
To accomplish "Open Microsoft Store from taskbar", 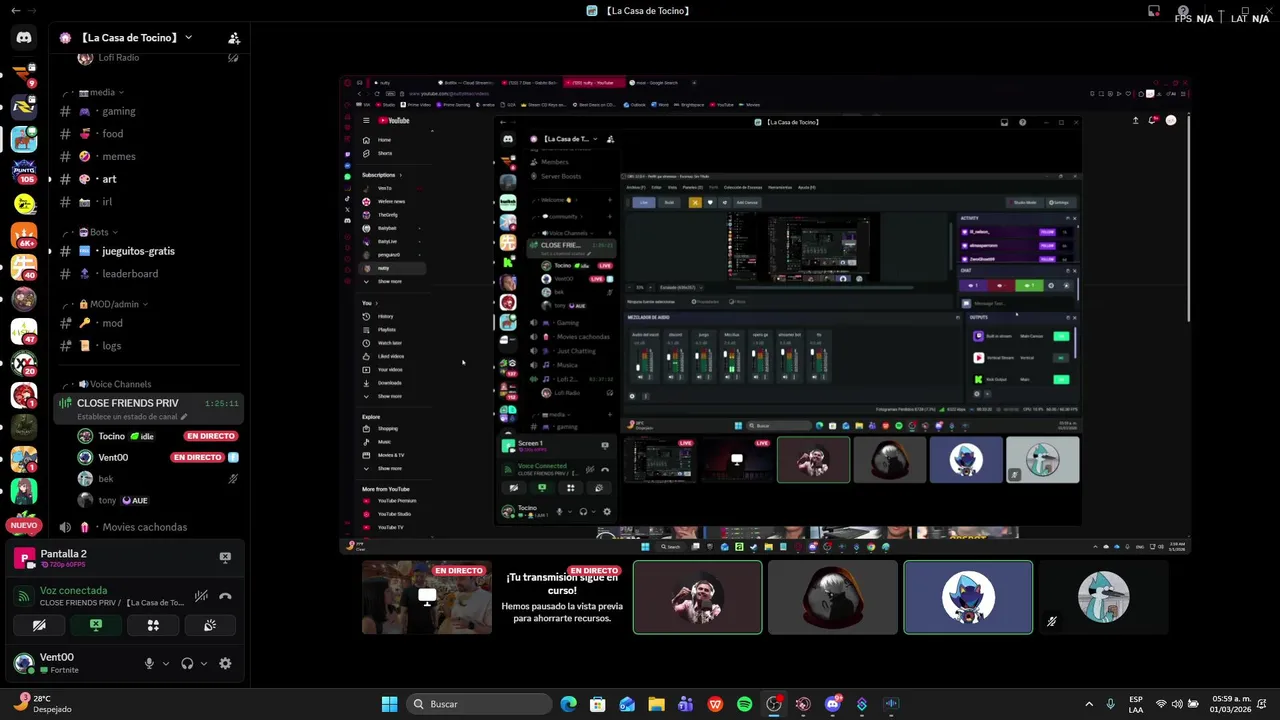I will click(597, 704).
